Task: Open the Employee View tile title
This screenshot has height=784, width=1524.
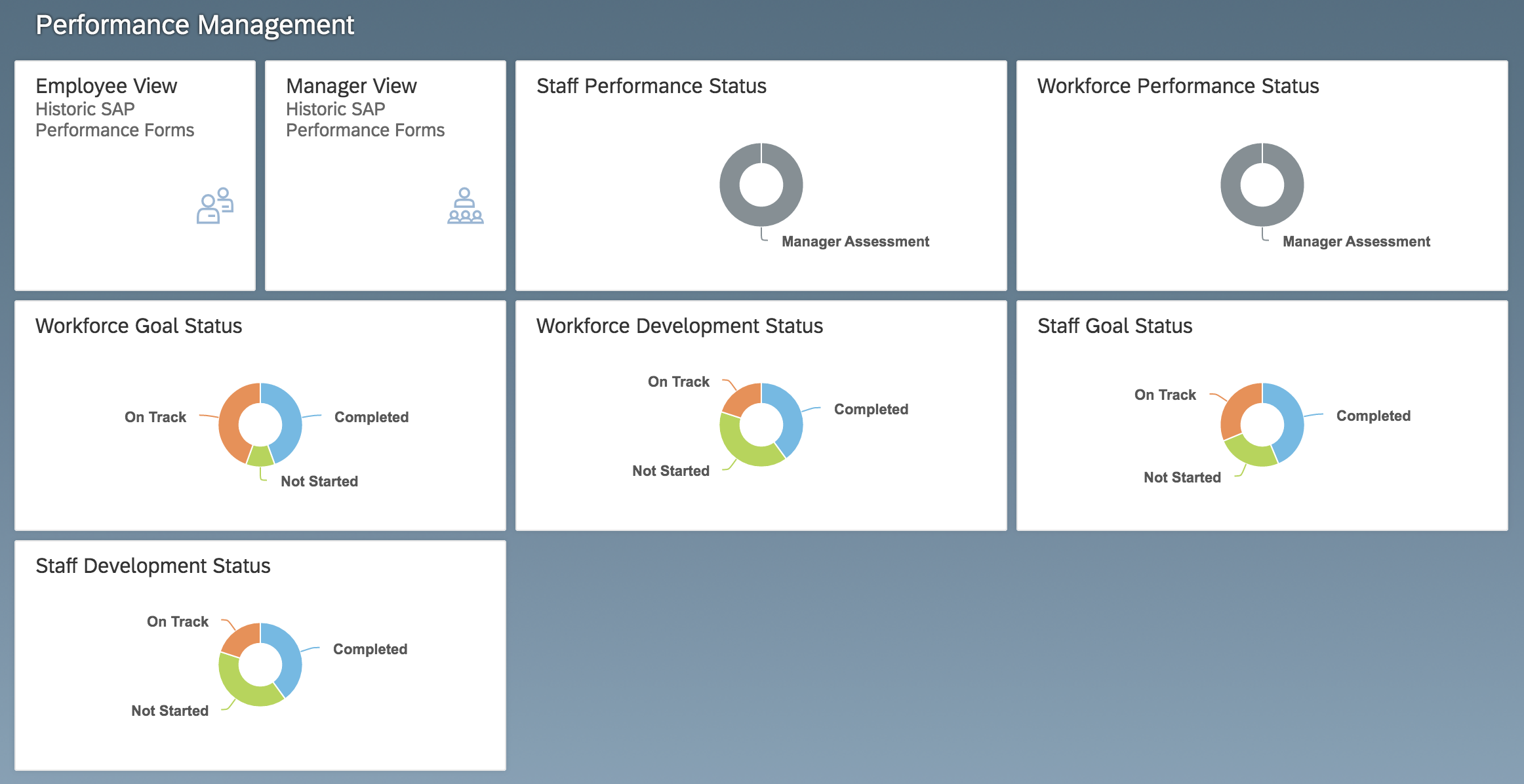Action: coord(106,86)
